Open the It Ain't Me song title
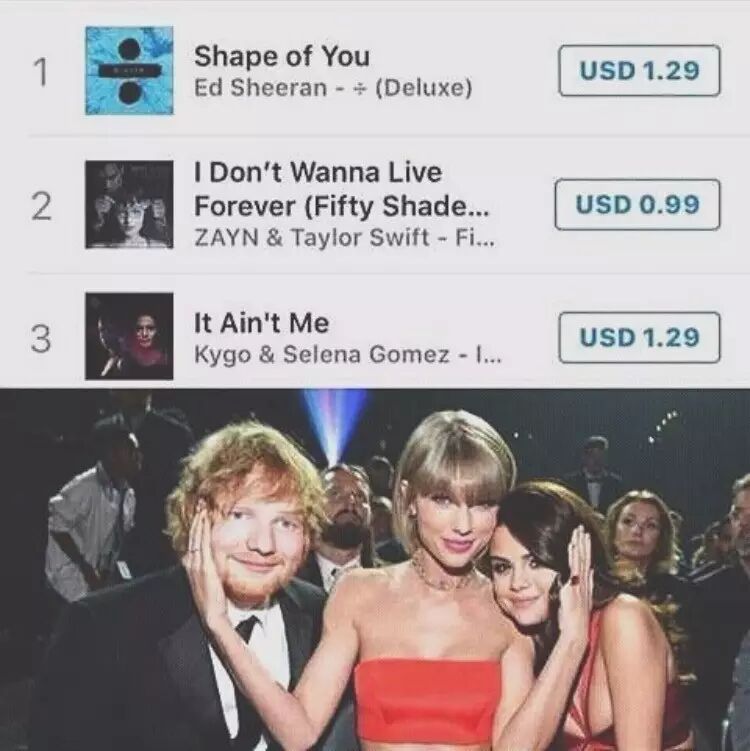 click(261, 322)
